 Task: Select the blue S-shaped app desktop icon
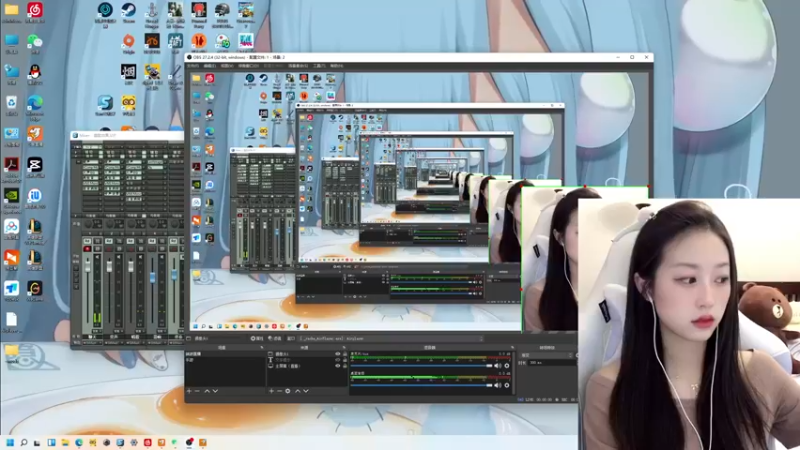click(105, 103)
